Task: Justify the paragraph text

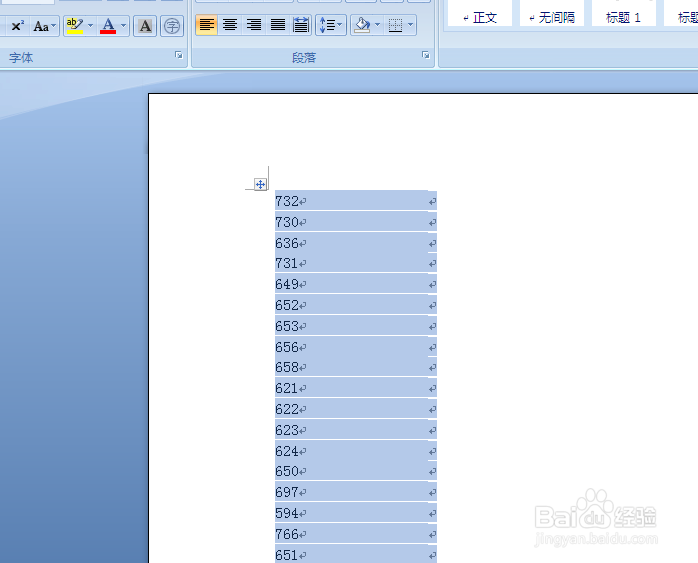Action: (x=278, y=25)
